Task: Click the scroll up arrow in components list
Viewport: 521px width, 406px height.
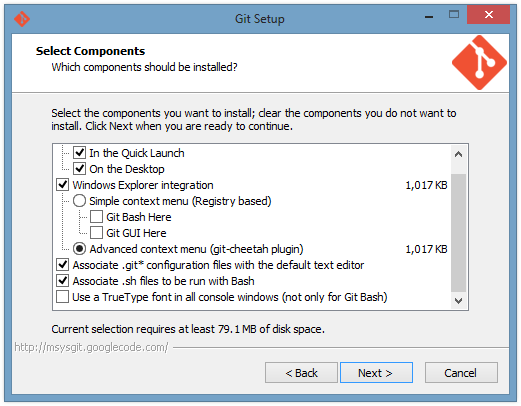Action: click(x=458, y=154)
